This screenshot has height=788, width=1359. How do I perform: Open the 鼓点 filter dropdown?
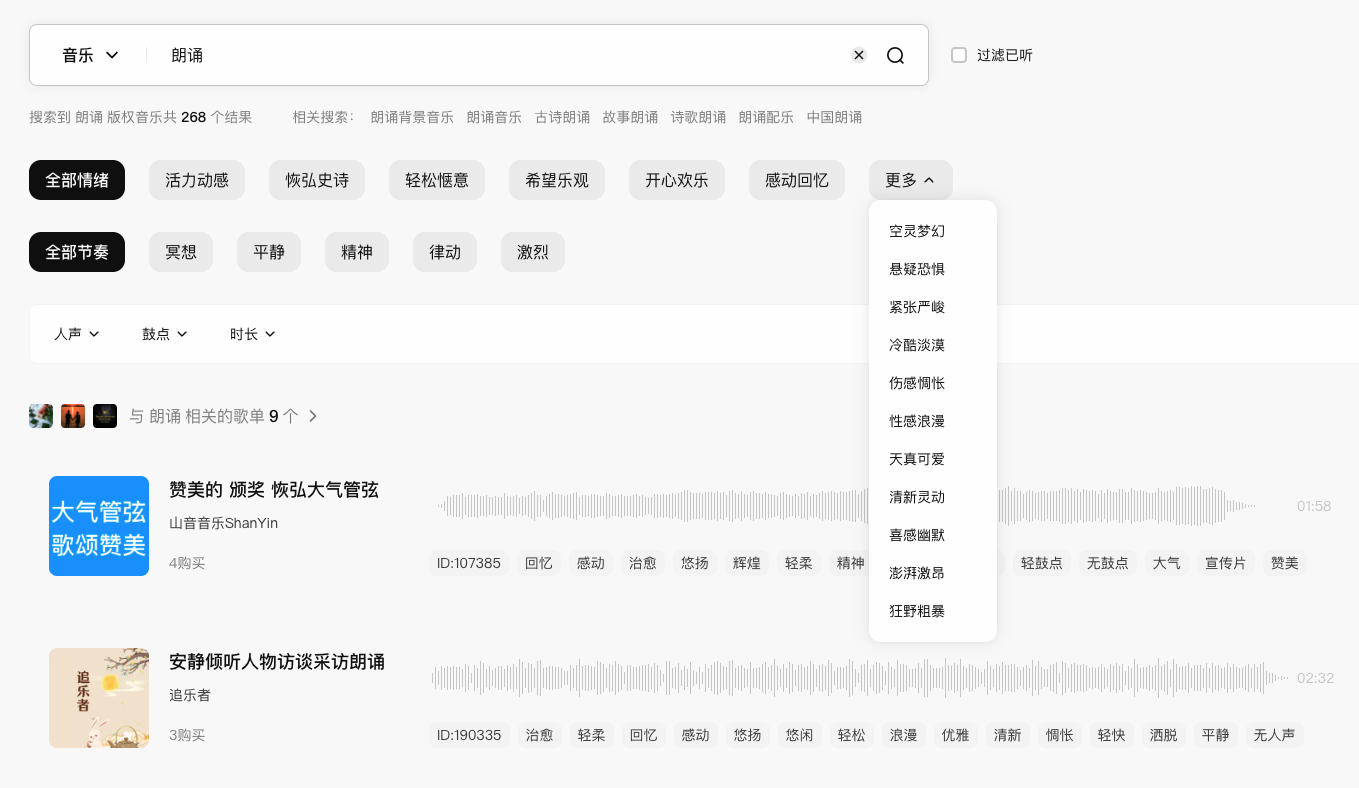pos(165,334)
